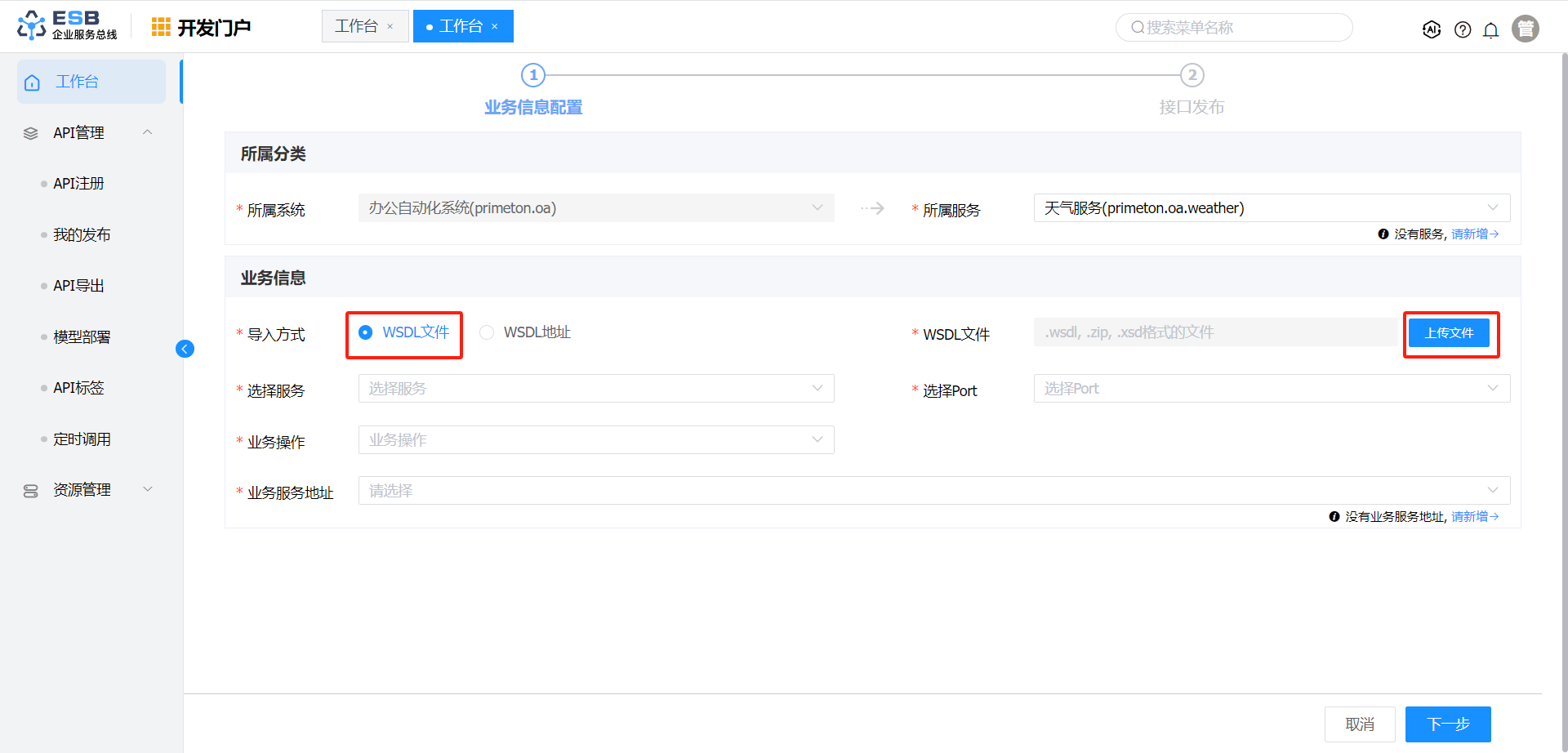
Task: Click the user avatar icon
Action: tap(1525, 29)
